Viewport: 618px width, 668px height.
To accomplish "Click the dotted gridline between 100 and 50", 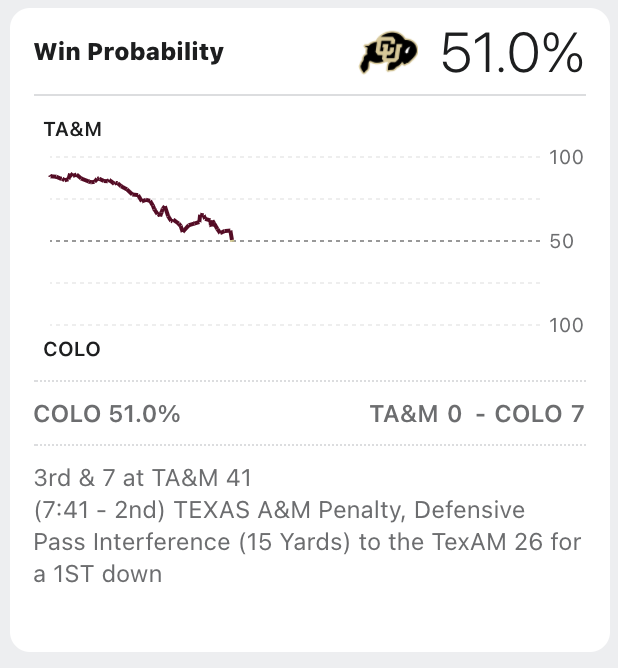I will tap(300, 199).
